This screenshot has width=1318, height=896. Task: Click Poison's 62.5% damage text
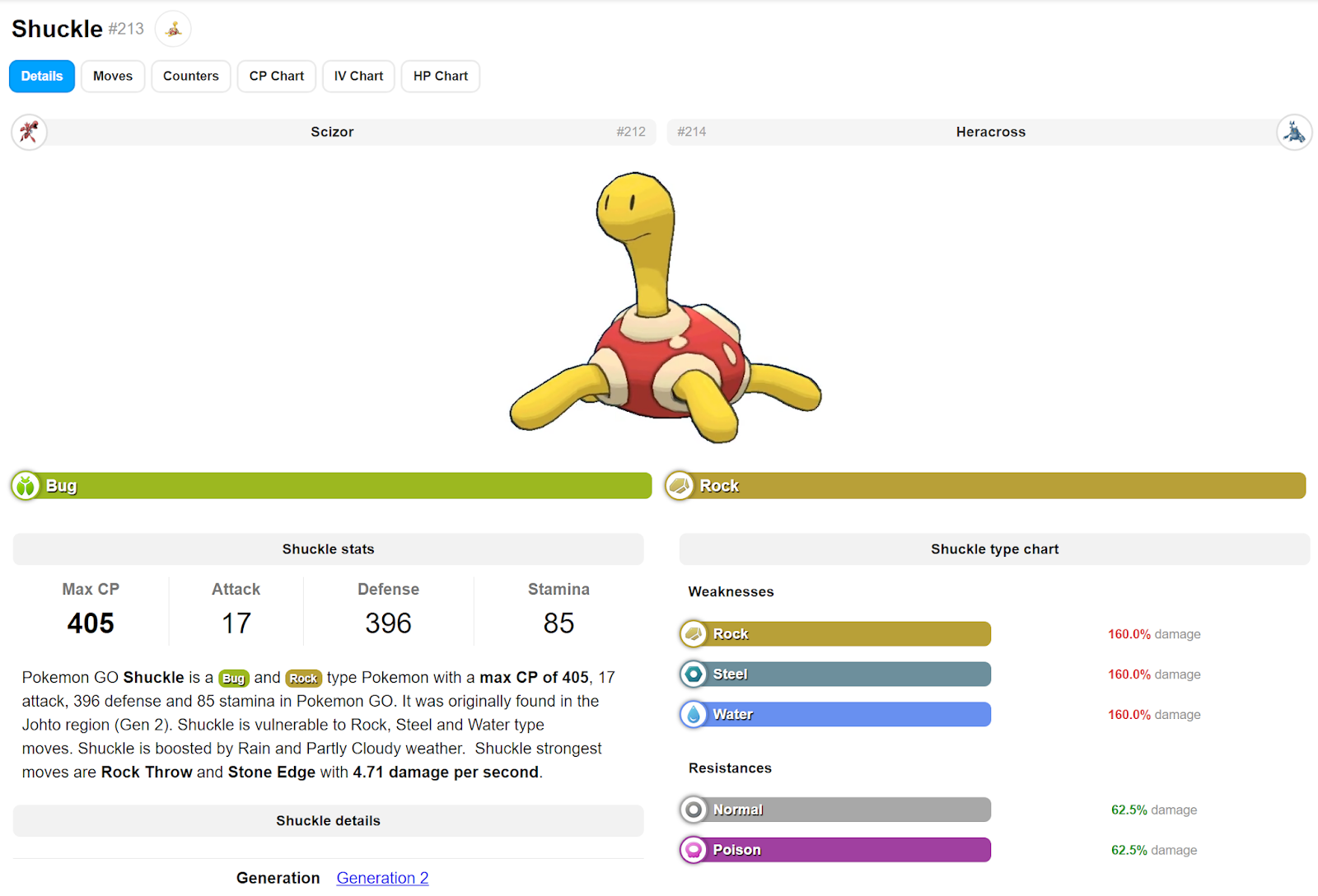(1154, 850)
